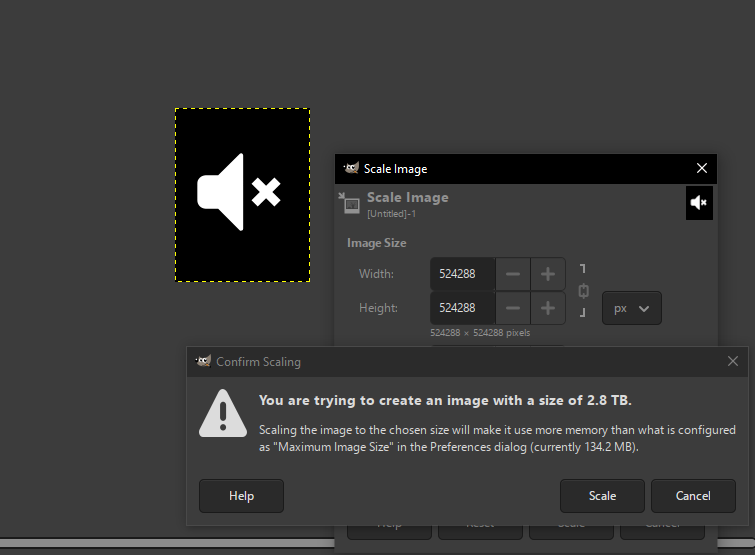Toggle the aspect ratio chain link
This screenshot has height=555, width=755.
pyautogui.click(x=583, y=291)
